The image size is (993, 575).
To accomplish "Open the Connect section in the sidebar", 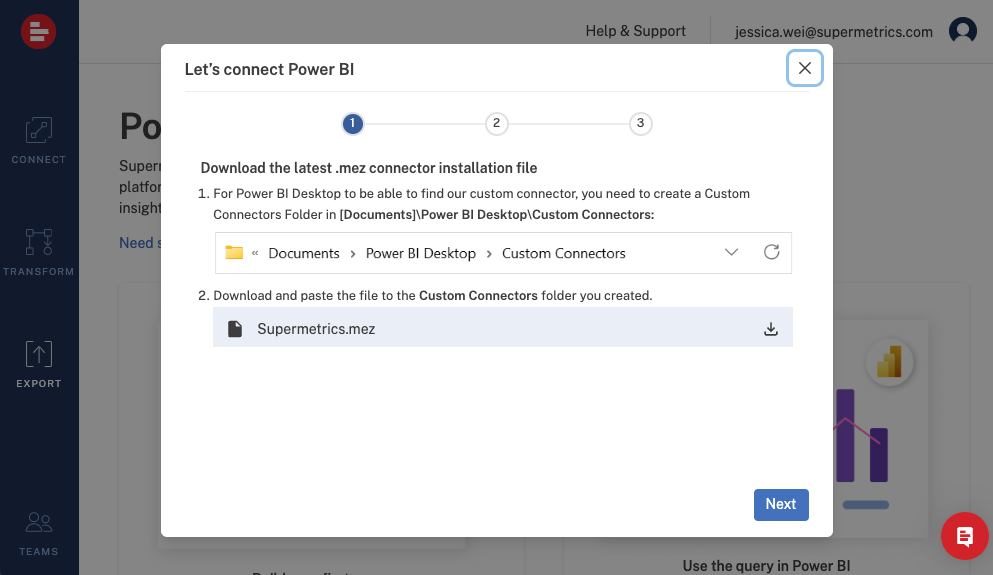I will tap(39, 141).
